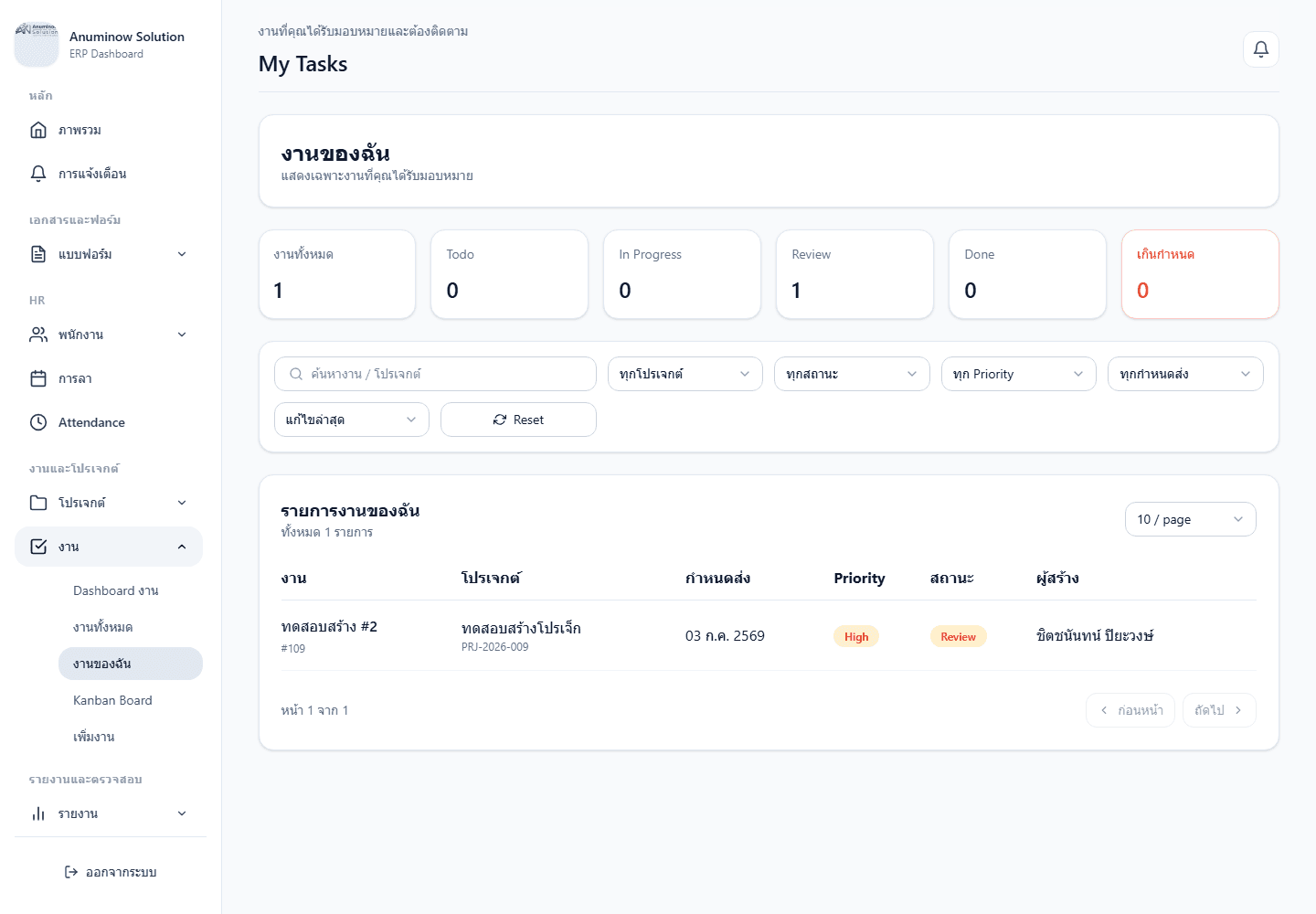Click the home icon next to ภาพรวม
The width and height of the screenshot is (1316, 914).
38,130
